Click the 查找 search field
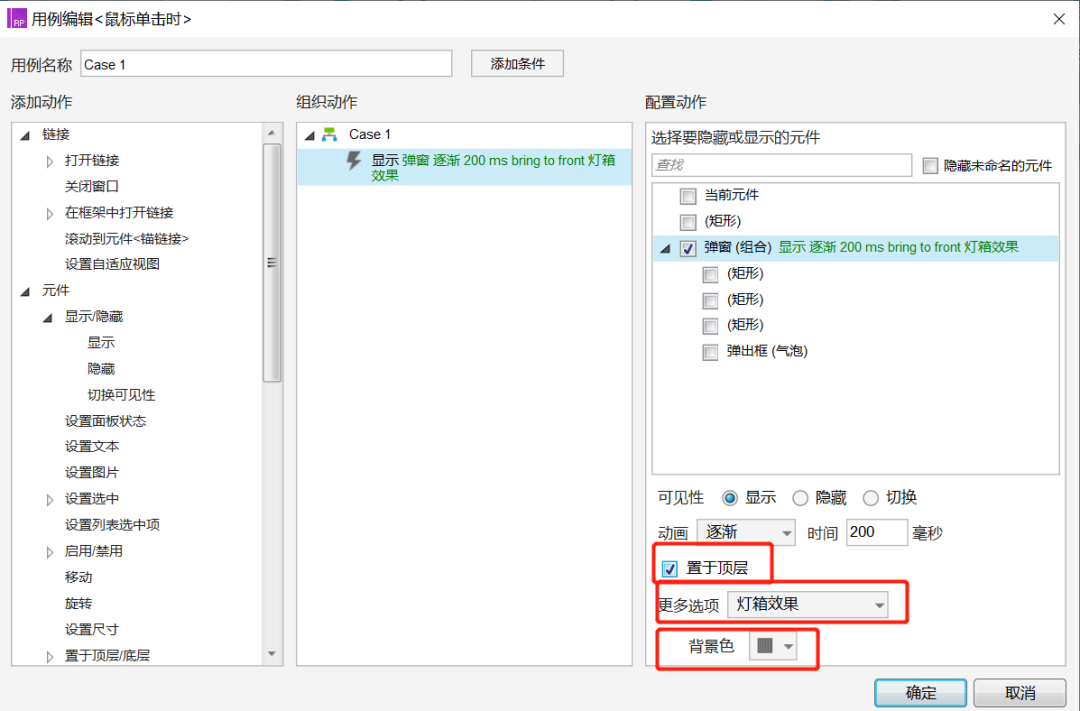 tap(781, 165)
